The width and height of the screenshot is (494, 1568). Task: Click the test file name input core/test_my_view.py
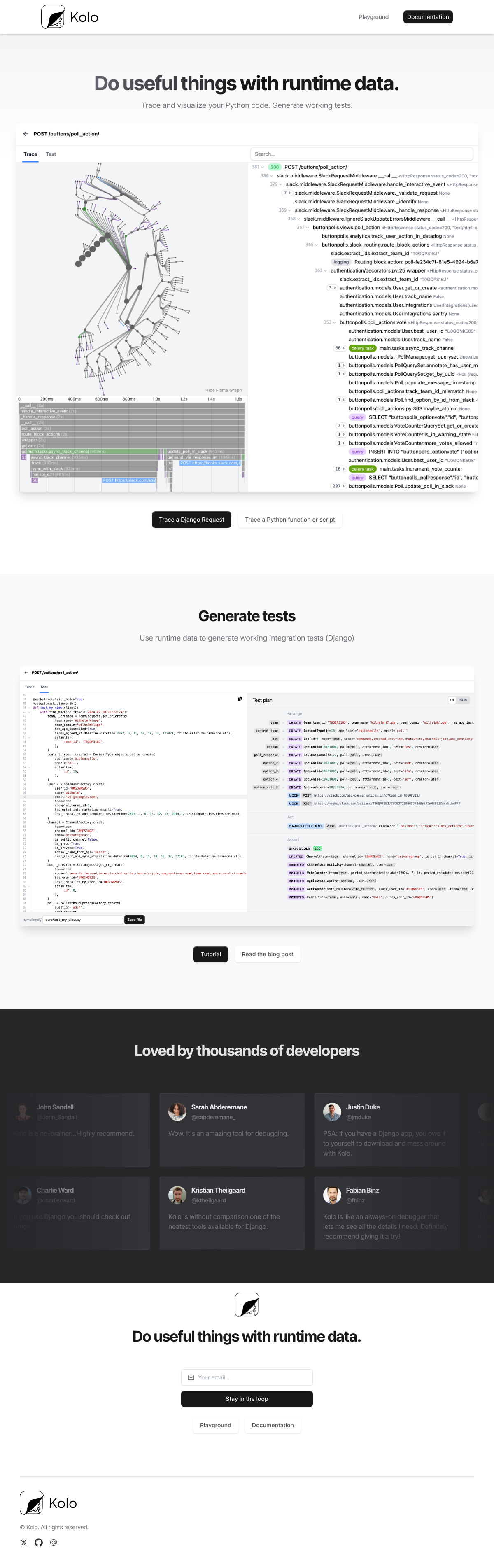click(x=83, y=920)
